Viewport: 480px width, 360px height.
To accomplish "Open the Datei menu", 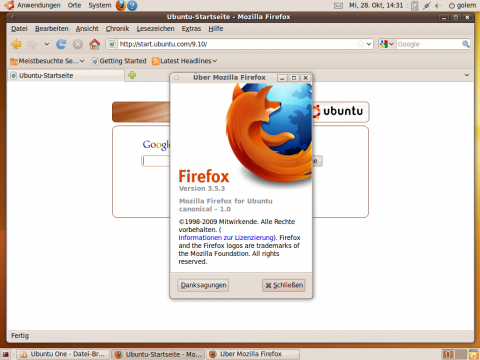I will (19, 29).
